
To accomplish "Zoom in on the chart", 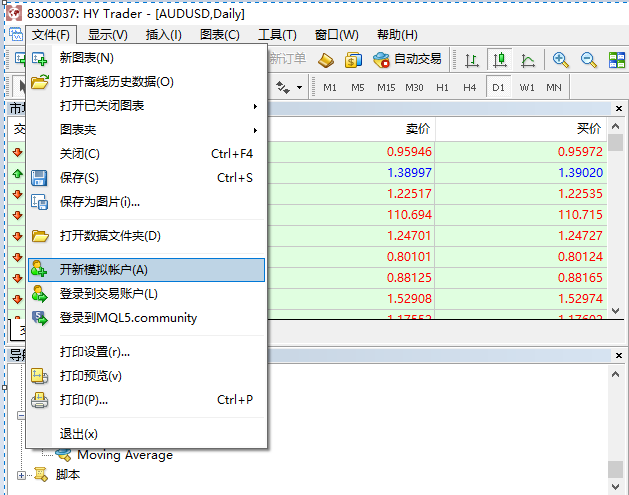I will point(561,60).
